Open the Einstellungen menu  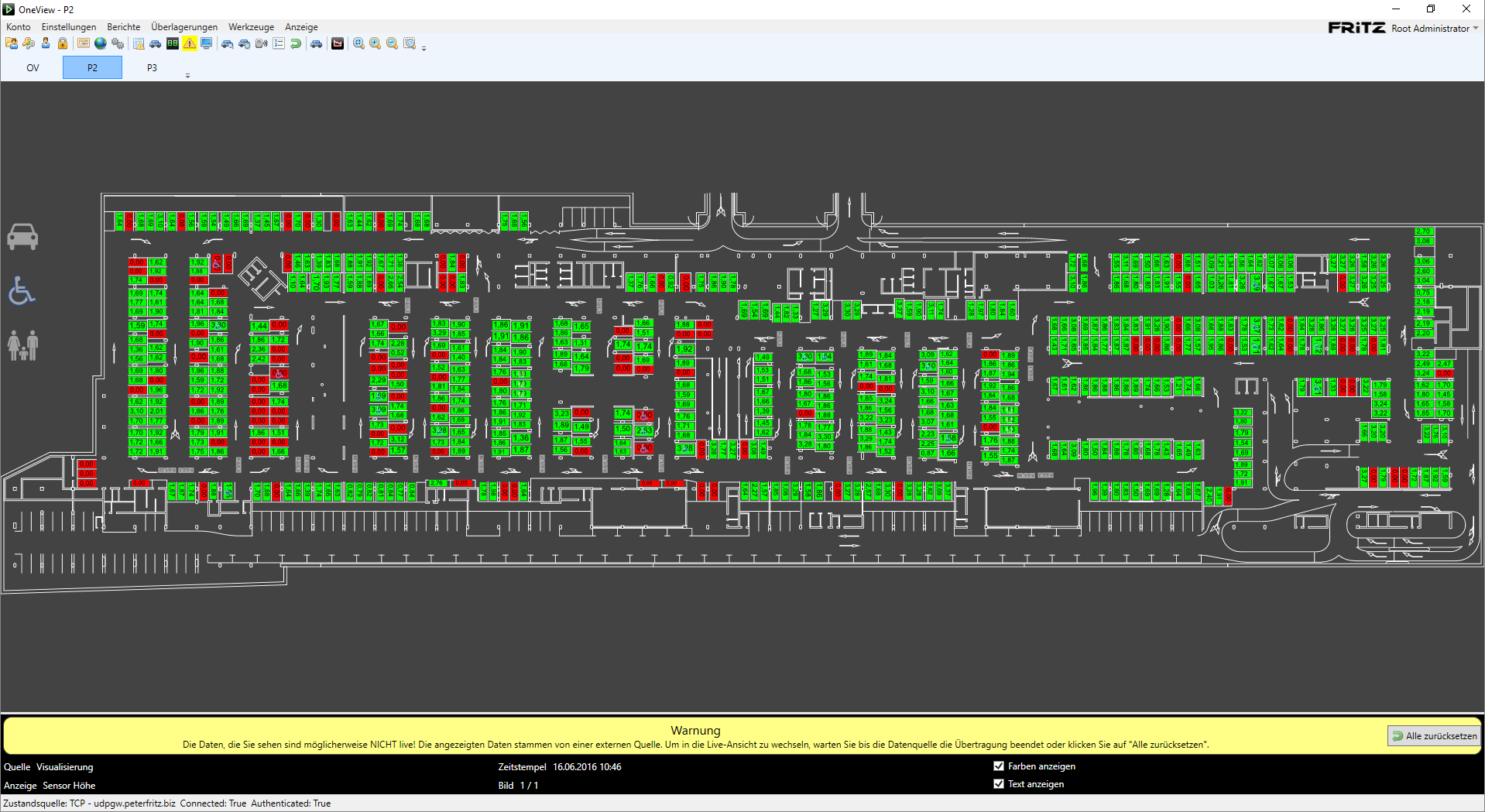pyautogui.click(x=69, y=26)
